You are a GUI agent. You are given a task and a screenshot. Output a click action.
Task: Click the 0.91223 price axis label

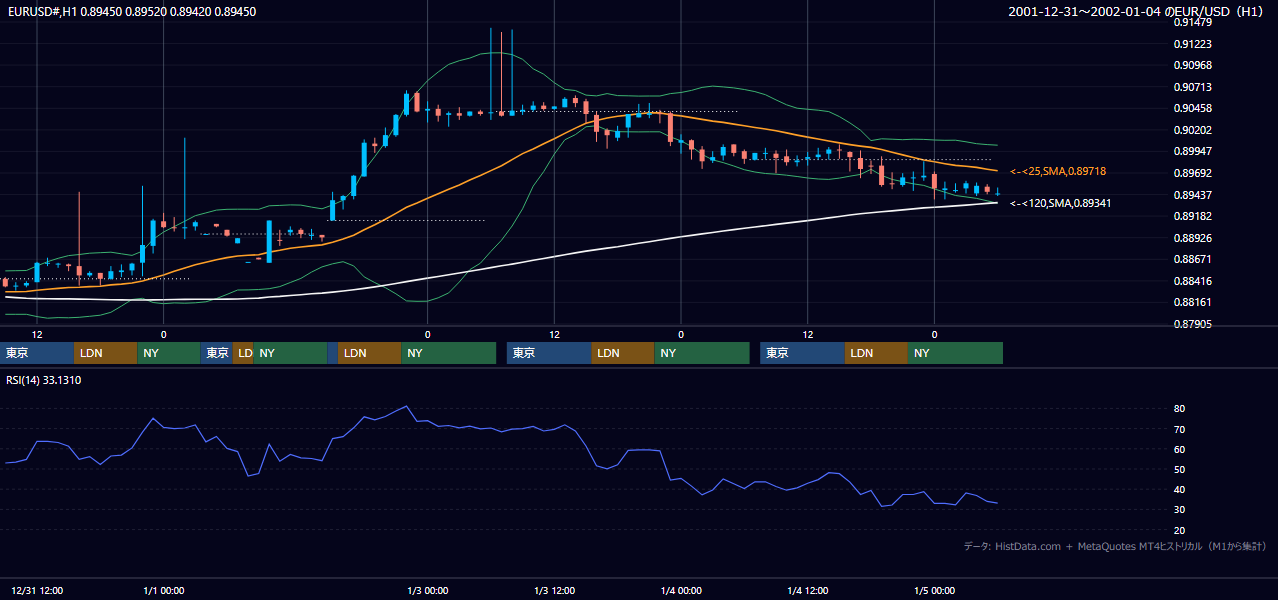(x=1193, y=44)
